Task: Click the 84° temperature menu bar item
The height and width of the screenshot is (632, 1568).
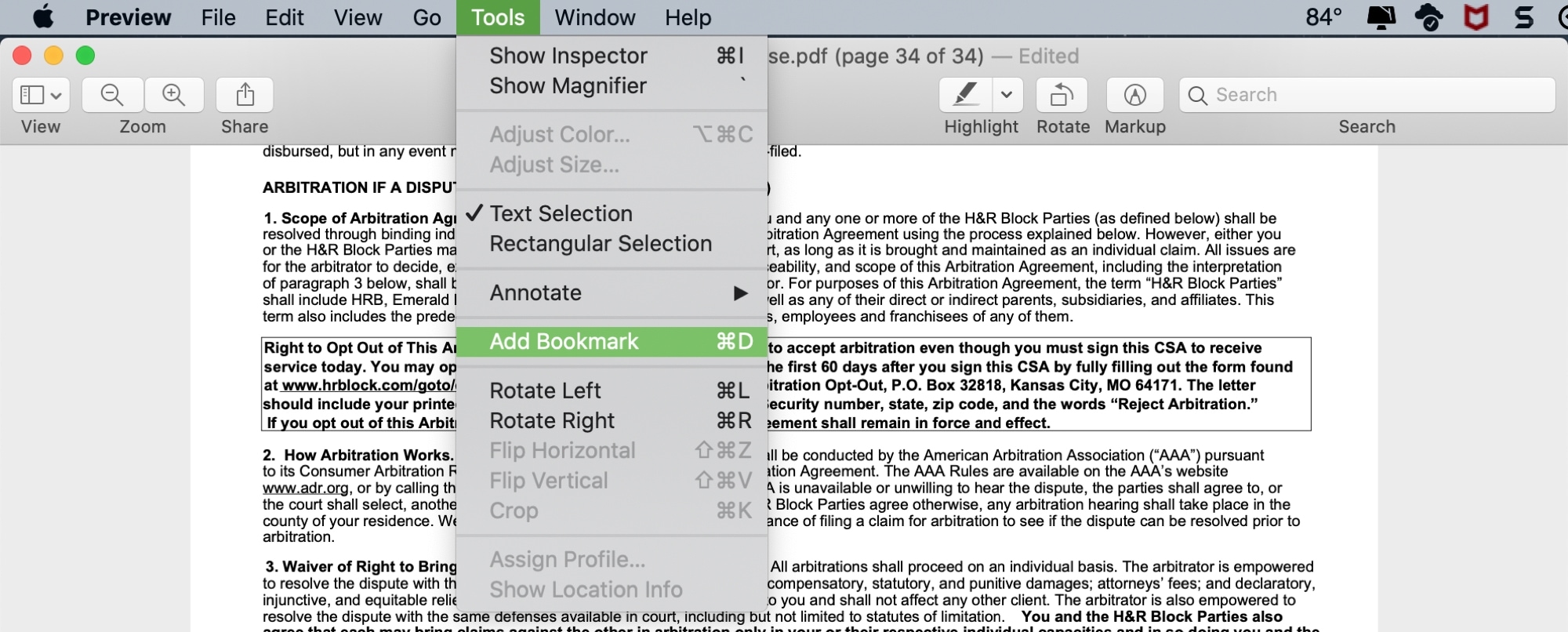Action: [x=1324, y=17]
